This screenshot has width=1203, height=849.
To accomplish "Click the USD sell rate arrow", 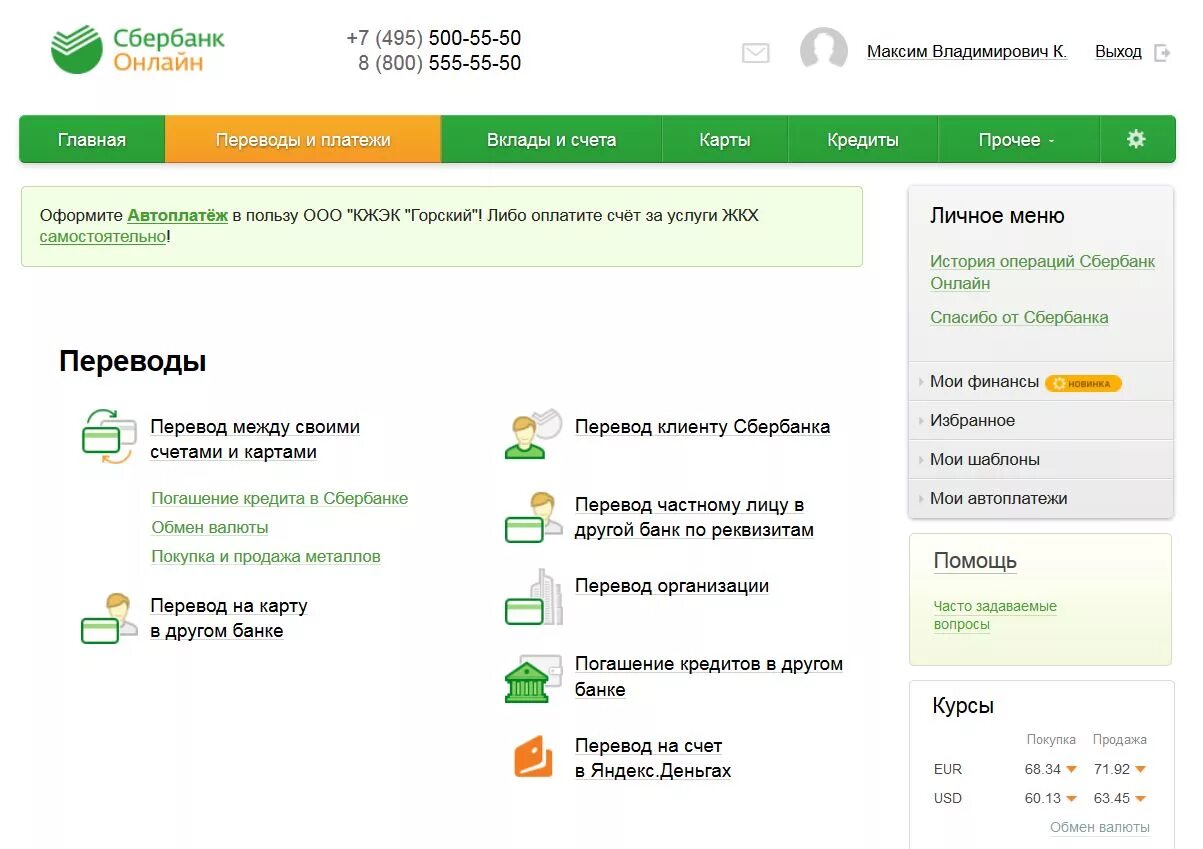I will [x=1140, y=798].
